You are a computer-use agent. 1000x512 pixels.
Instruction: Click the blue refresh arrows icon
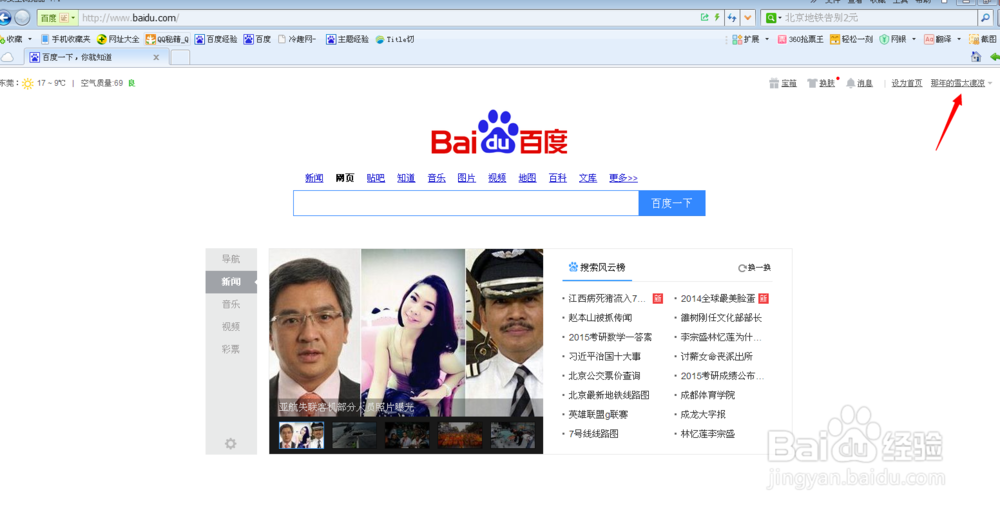pyautogui.click(x=732, y=18)
